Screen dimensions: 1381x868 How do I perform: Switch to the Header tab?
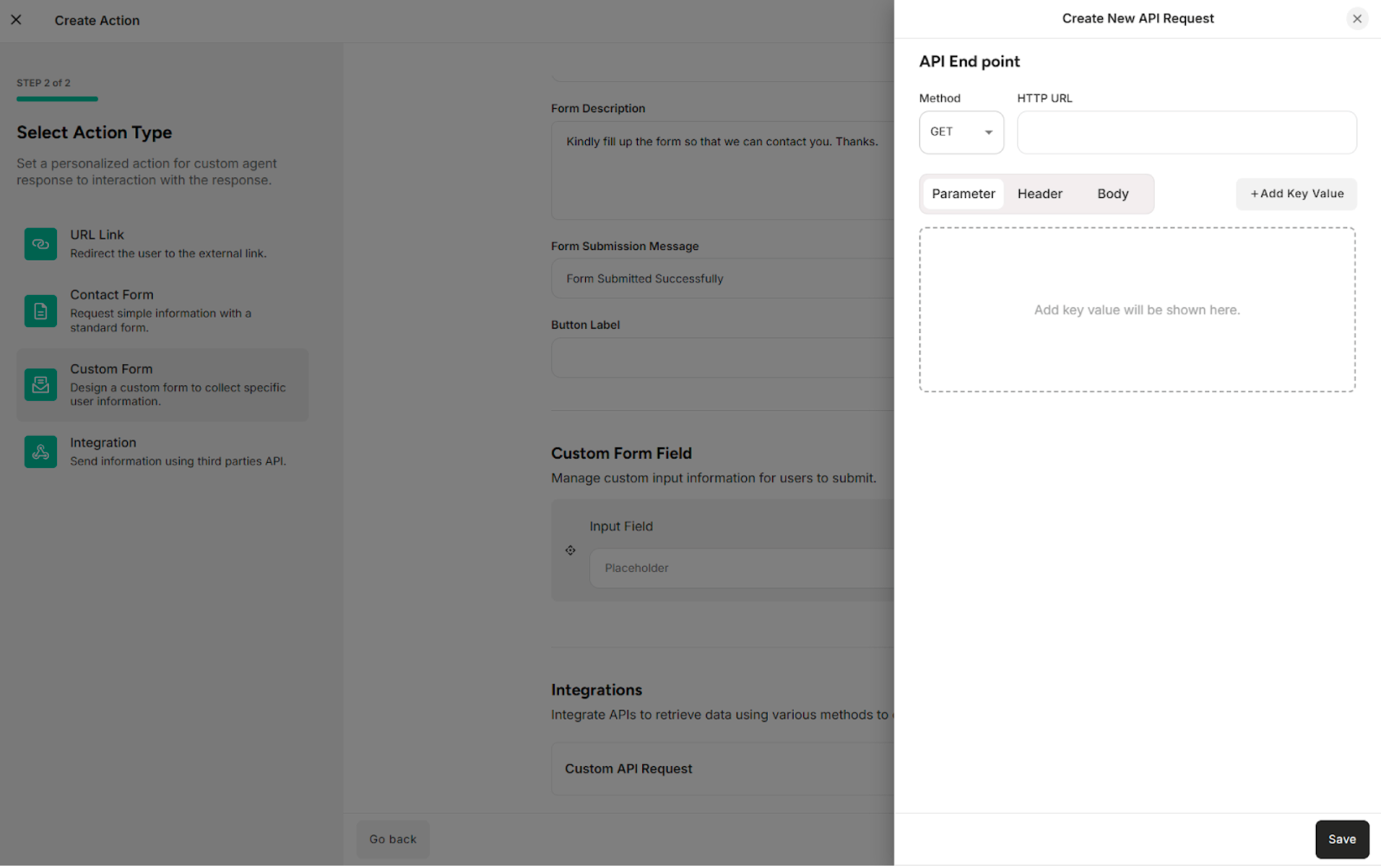(1039, 194)
